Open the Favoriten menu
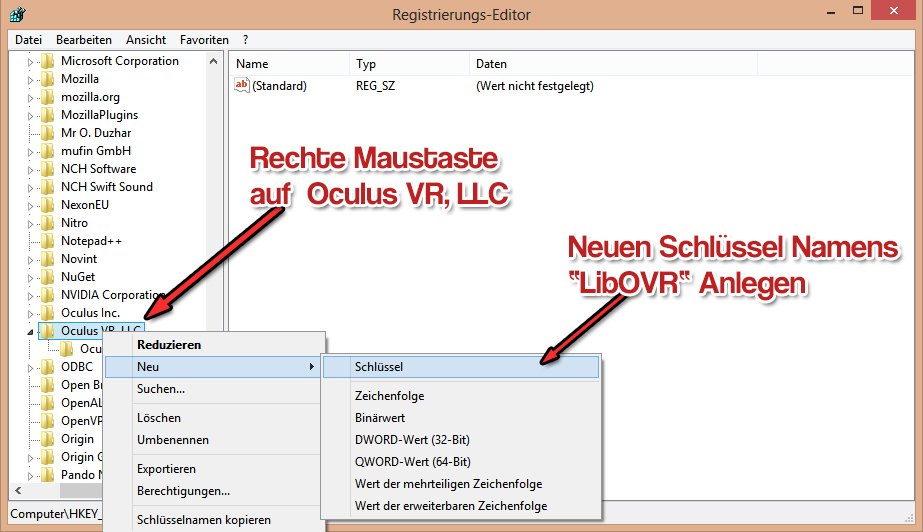Image resolution: width=923 pixels, height=532 pixels. (x=204, y=40)
